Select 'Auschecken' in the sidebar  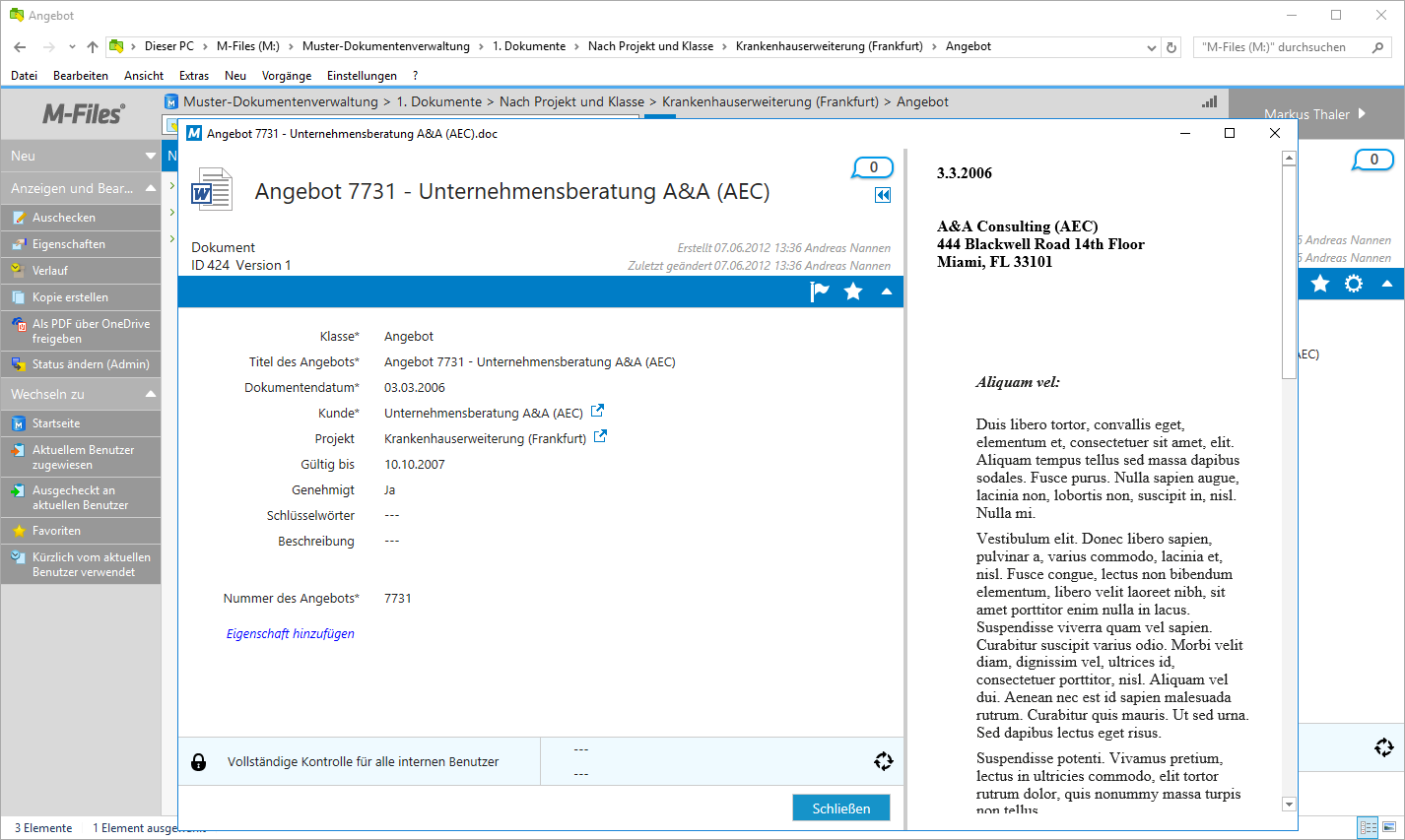(x=64, y=218)
